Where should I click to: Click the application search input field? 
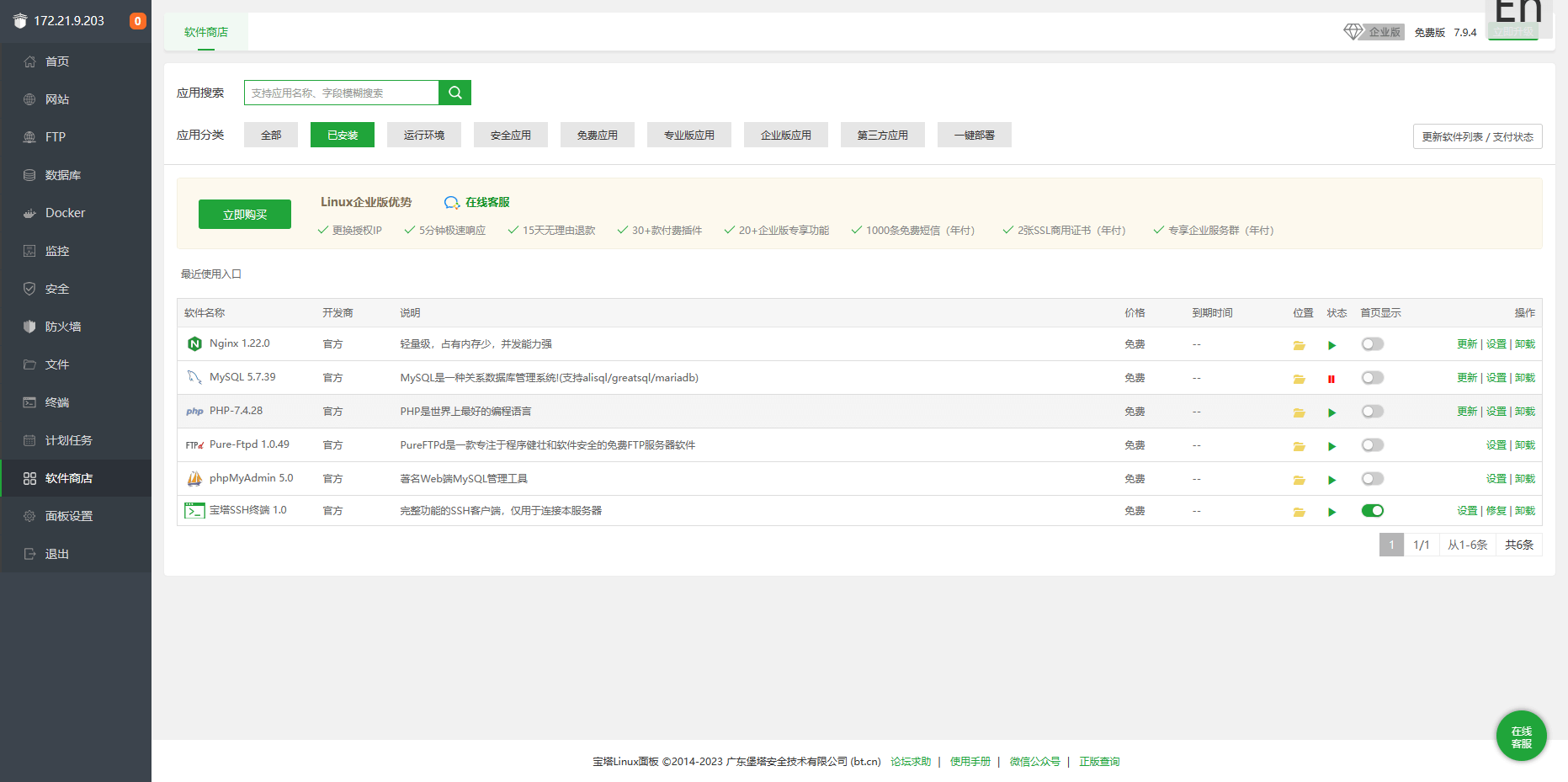click(x=340, y=93)
